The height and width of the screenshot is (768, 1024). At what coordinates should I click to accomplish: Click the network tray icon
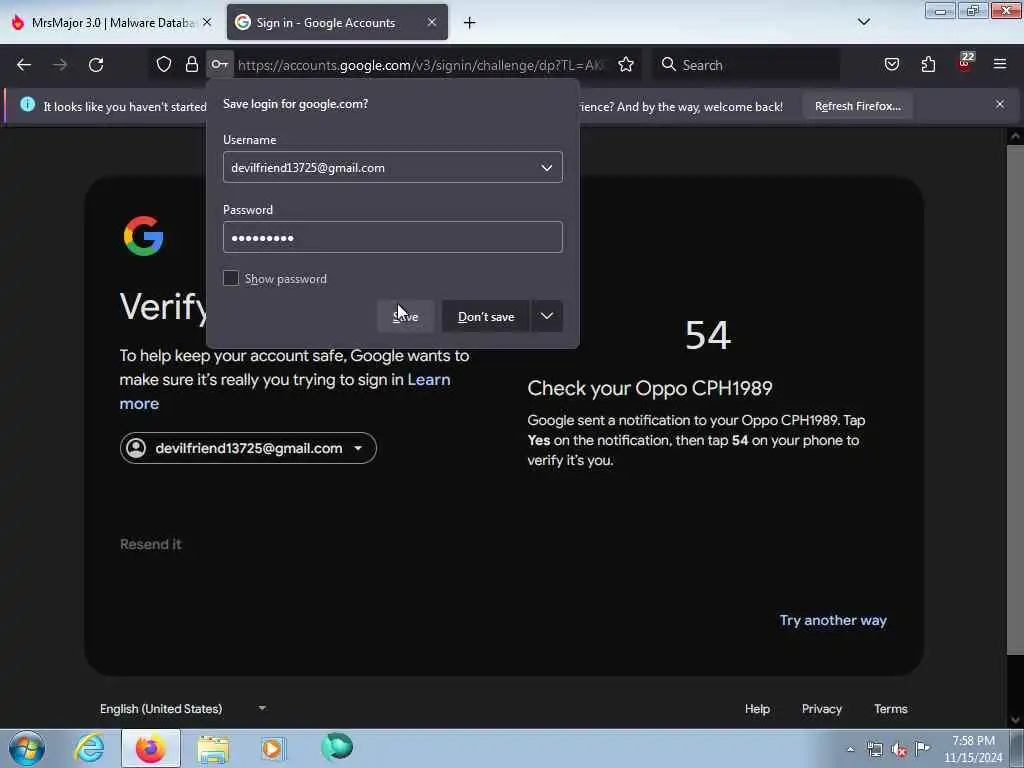[874, 750]
